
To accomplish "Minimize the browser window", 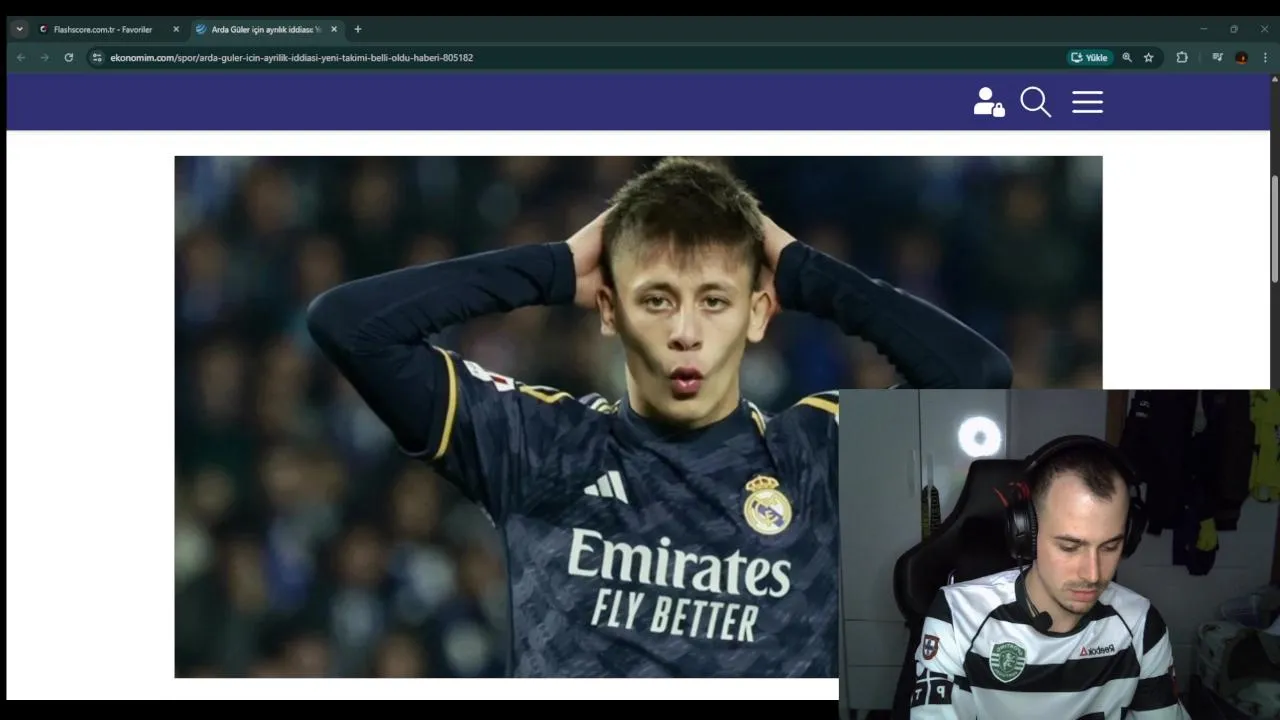I will tap(1204, 29).
